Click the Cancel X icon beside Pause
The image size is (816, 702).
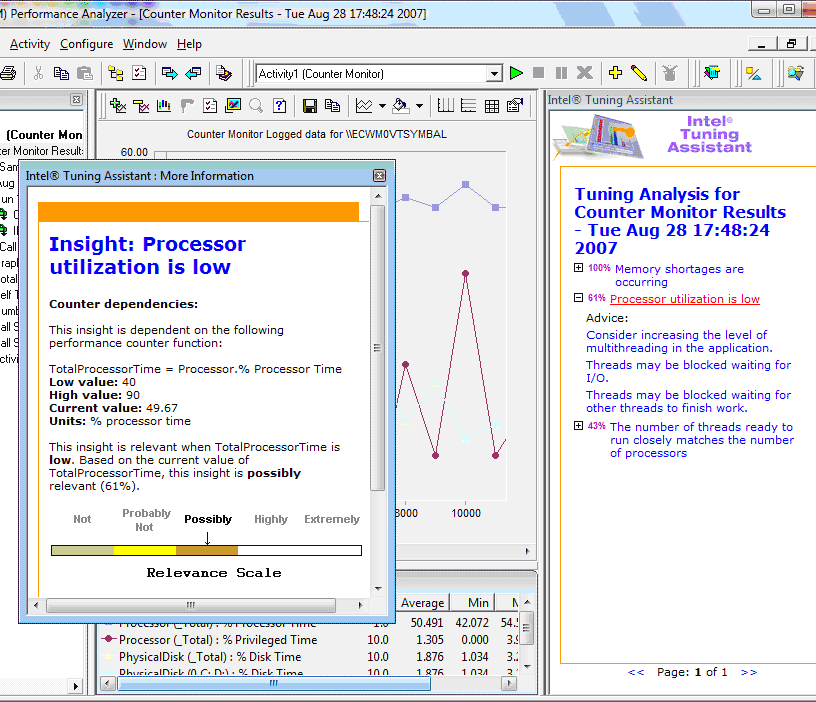[584, 73]
